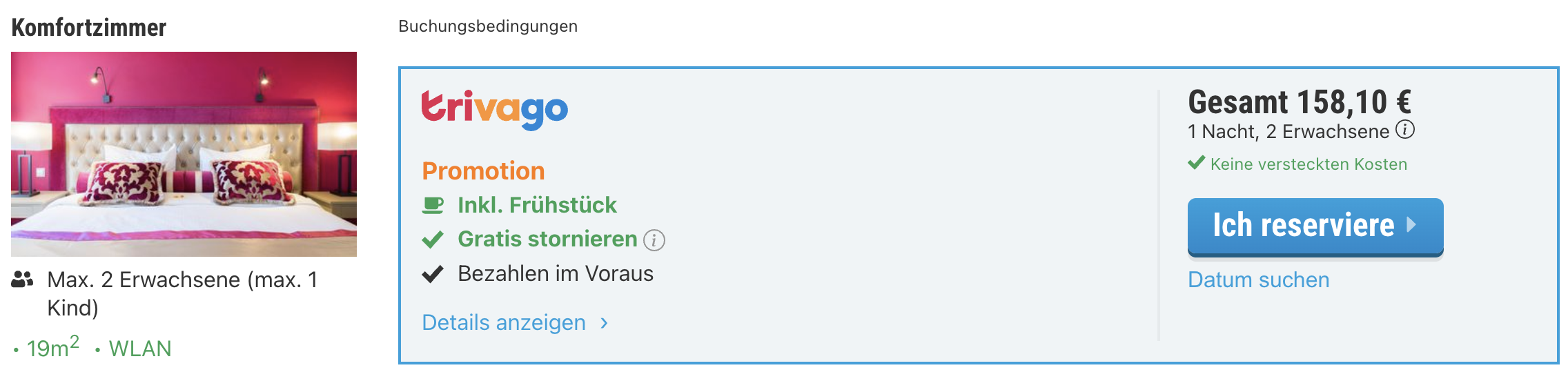
Task: Reserve room with Ich reserviere button
Action: tap(1315, 227)
